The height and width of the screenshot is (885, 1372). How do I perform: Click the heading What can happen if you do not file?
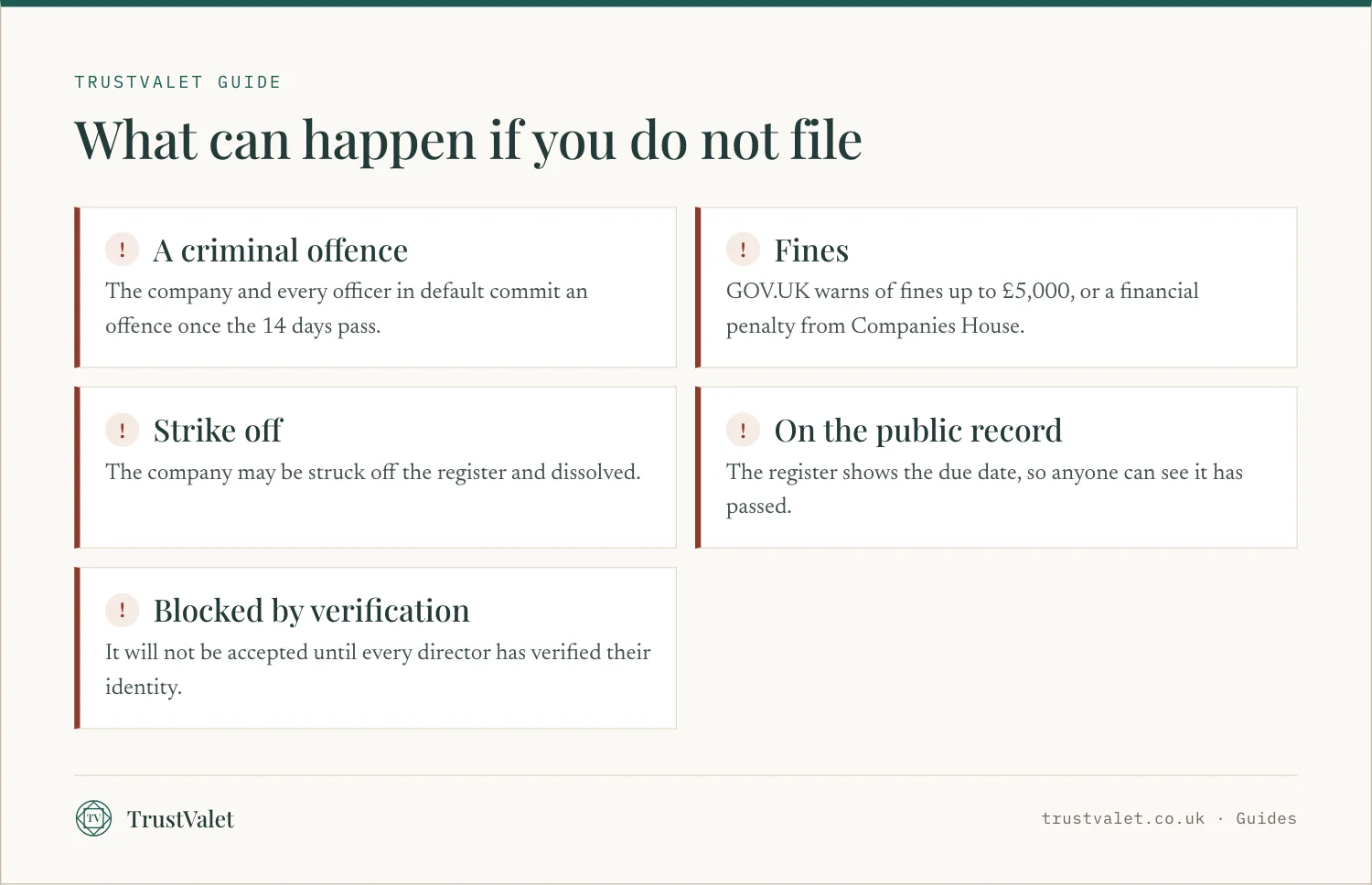[468, 141]
